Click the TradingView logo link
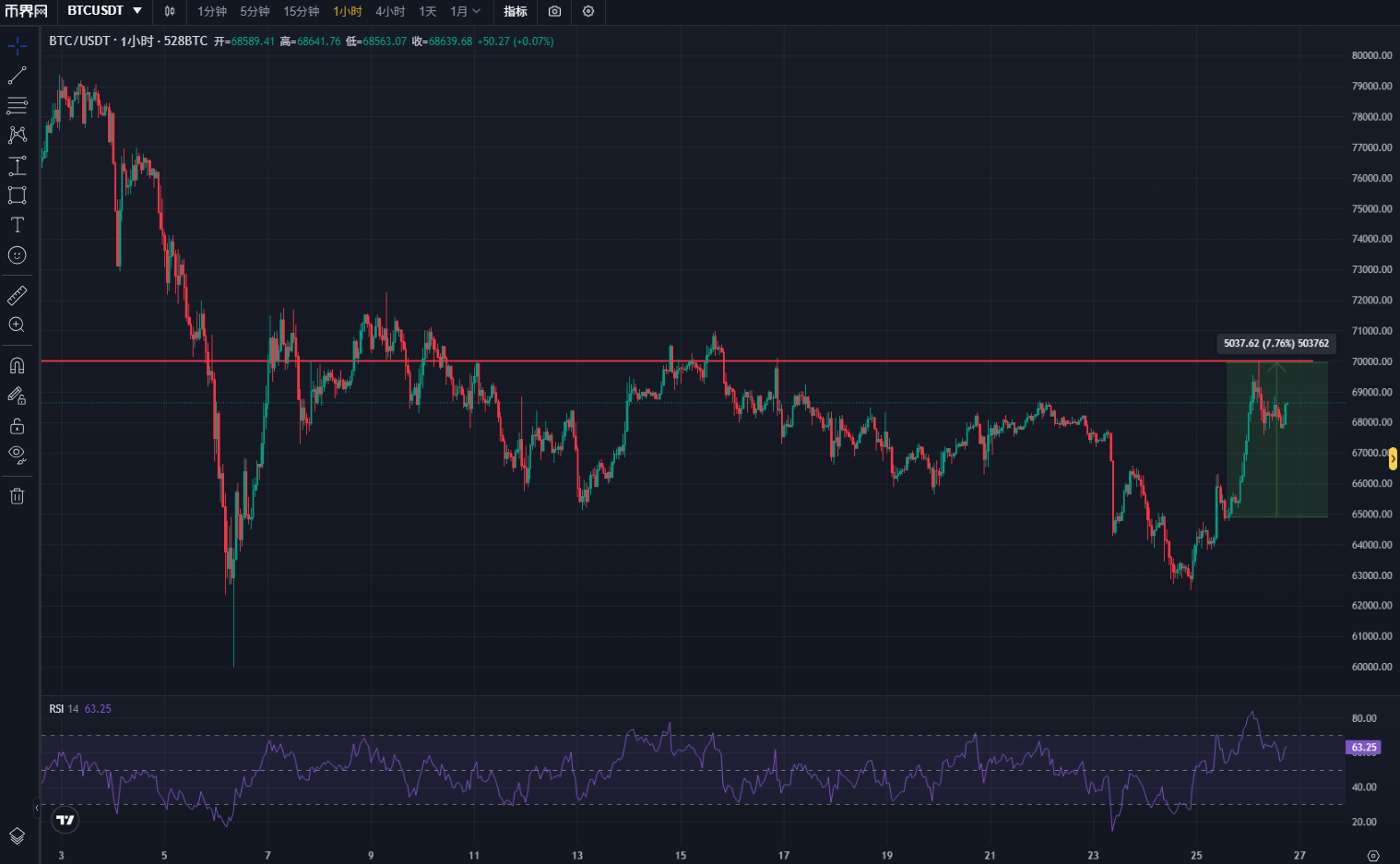The image size is (1400, 864). 65,820
